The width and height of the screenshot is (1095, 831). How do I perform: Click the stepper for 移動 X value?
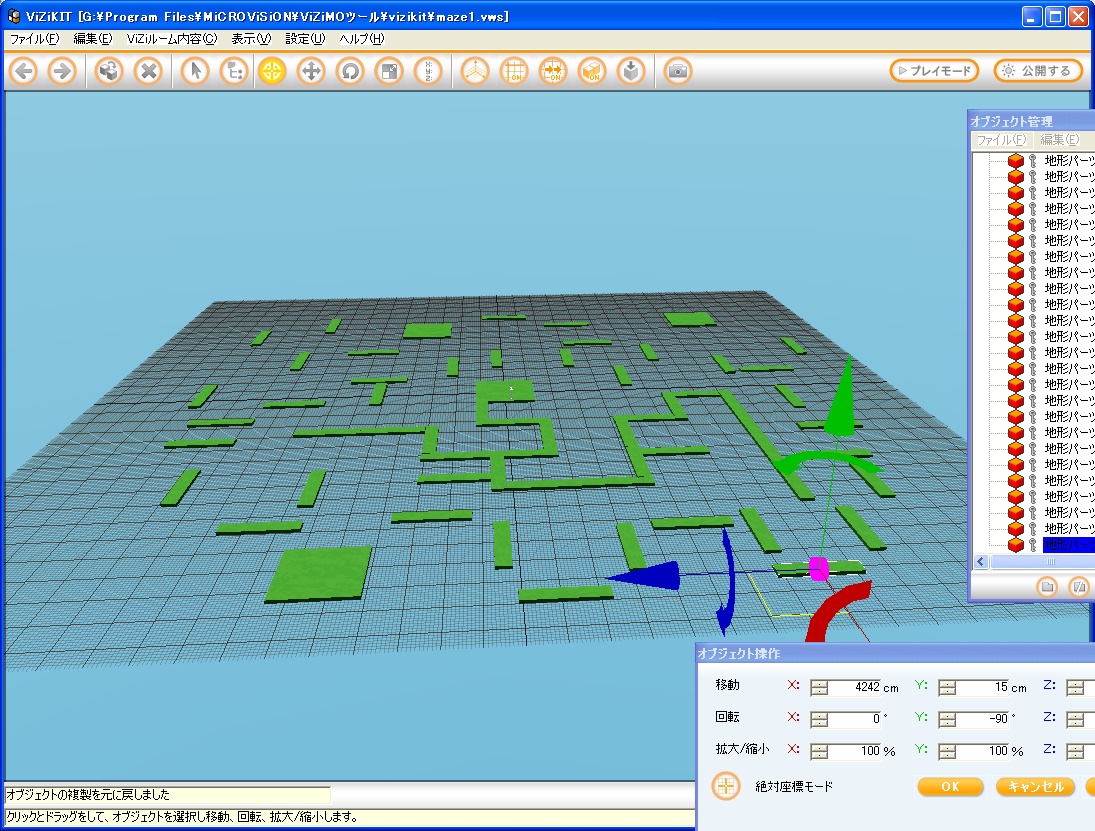819,687
